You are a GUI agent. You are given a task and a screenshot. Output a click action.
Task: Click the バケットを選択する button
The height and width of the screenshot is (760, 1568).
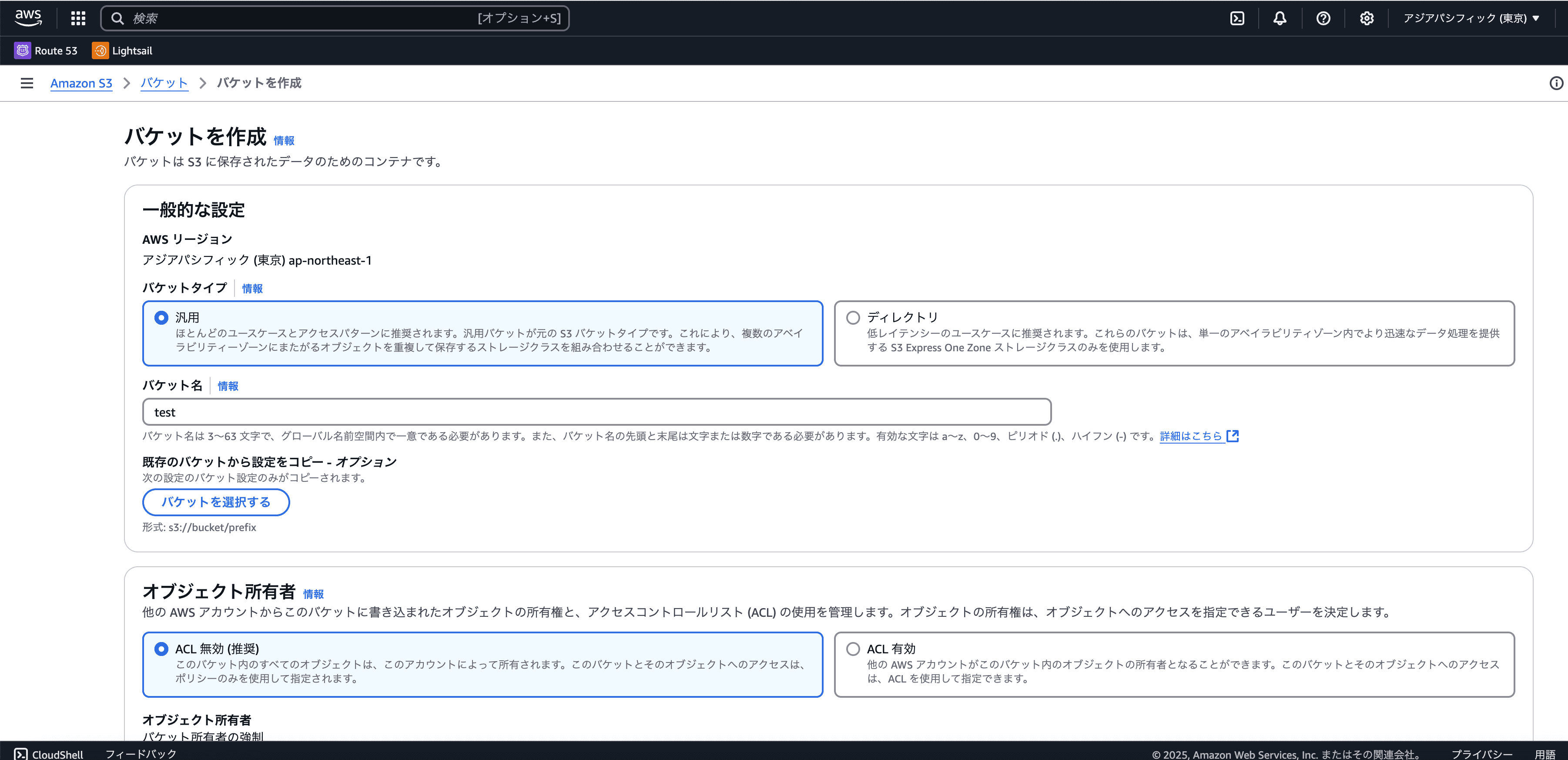[216, 502]
